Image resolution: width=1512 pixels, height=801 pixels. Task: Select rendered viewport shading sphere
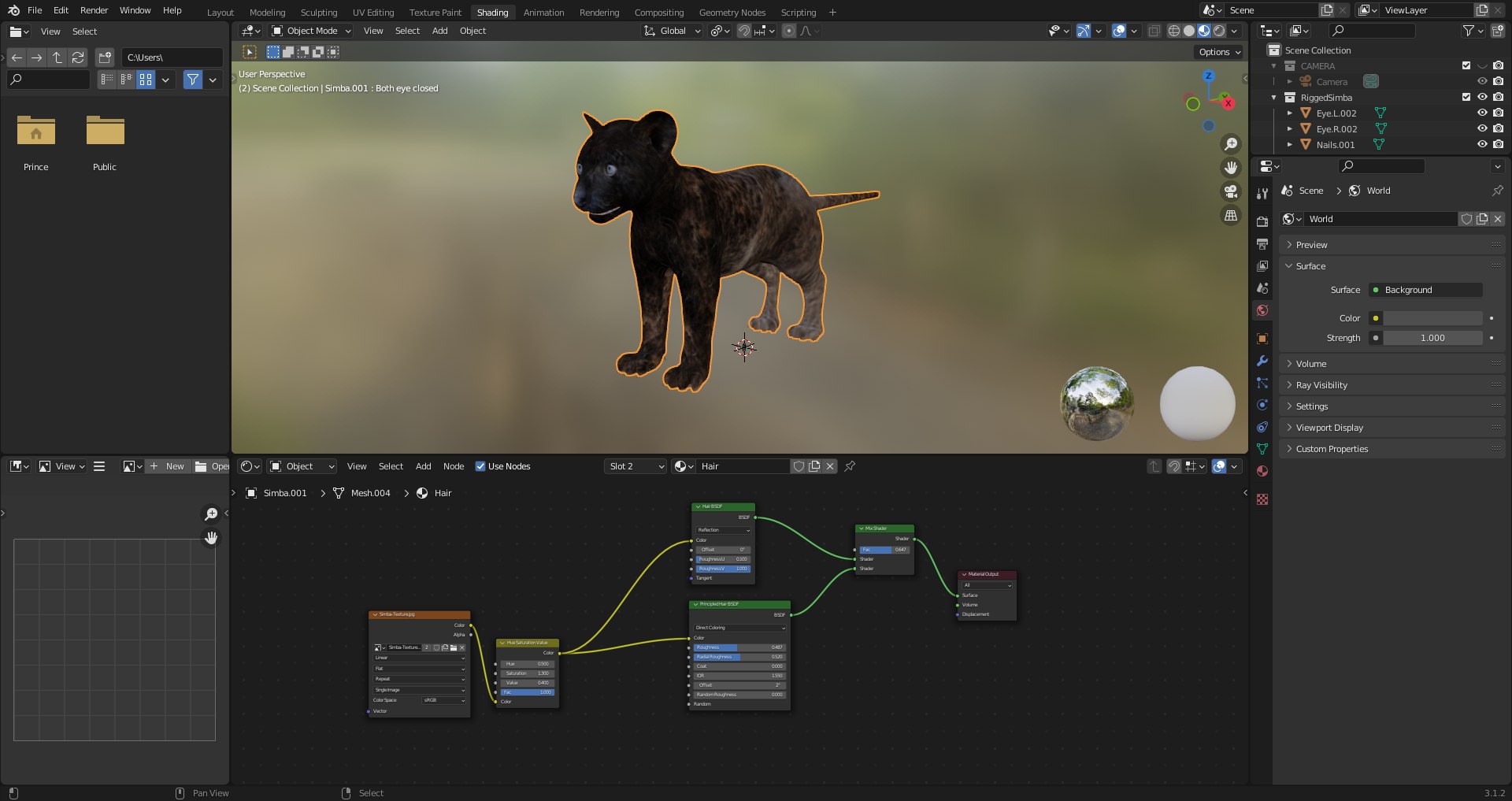1219,31
